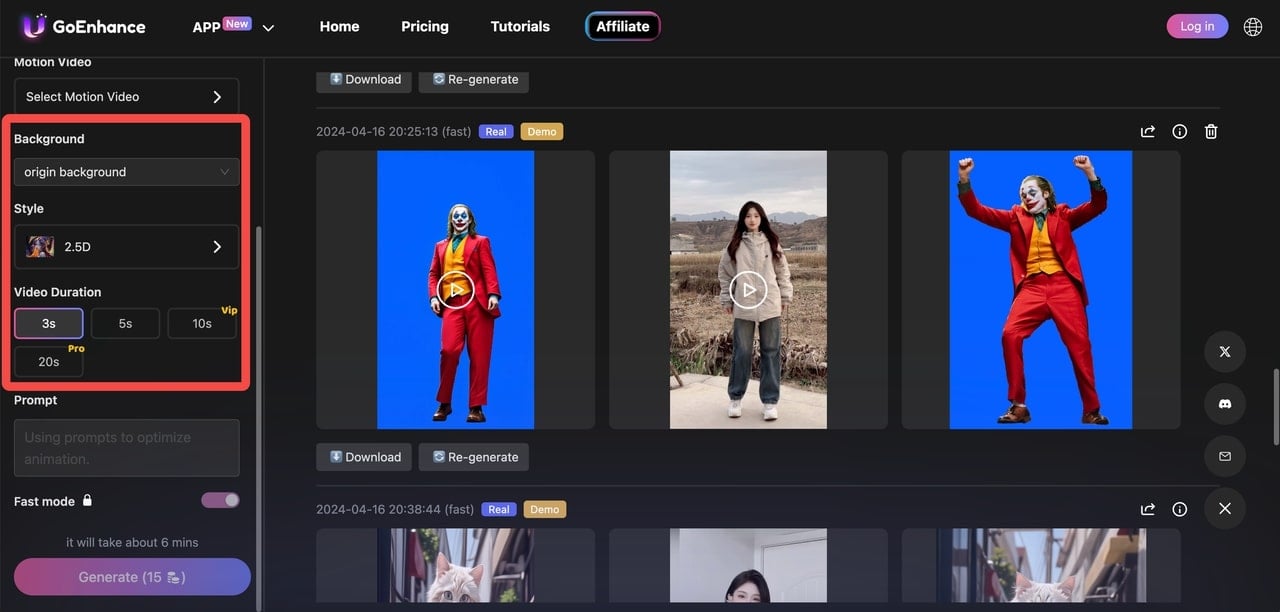Screen dimensions: 1280x612
Task: Delete the 20:25:13 generation
Action: [1211, 131]
